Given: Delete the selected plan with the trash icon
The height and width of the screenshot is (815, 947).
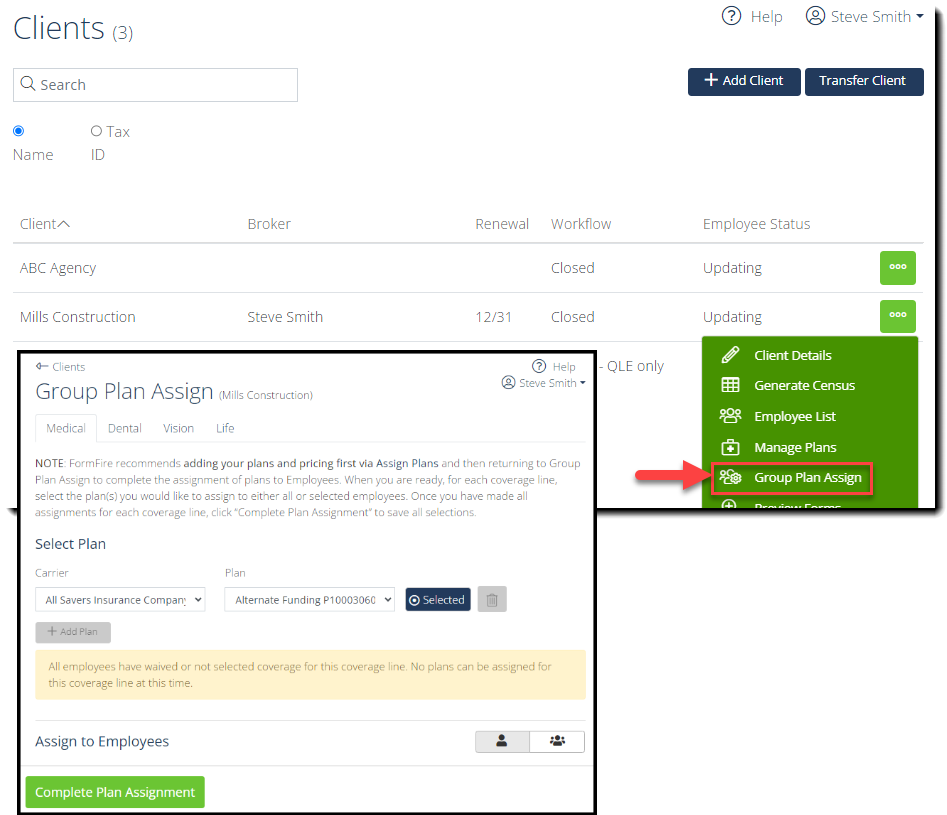Looking at the screenshot, I should pyautogui.click(x=491, y=599).
